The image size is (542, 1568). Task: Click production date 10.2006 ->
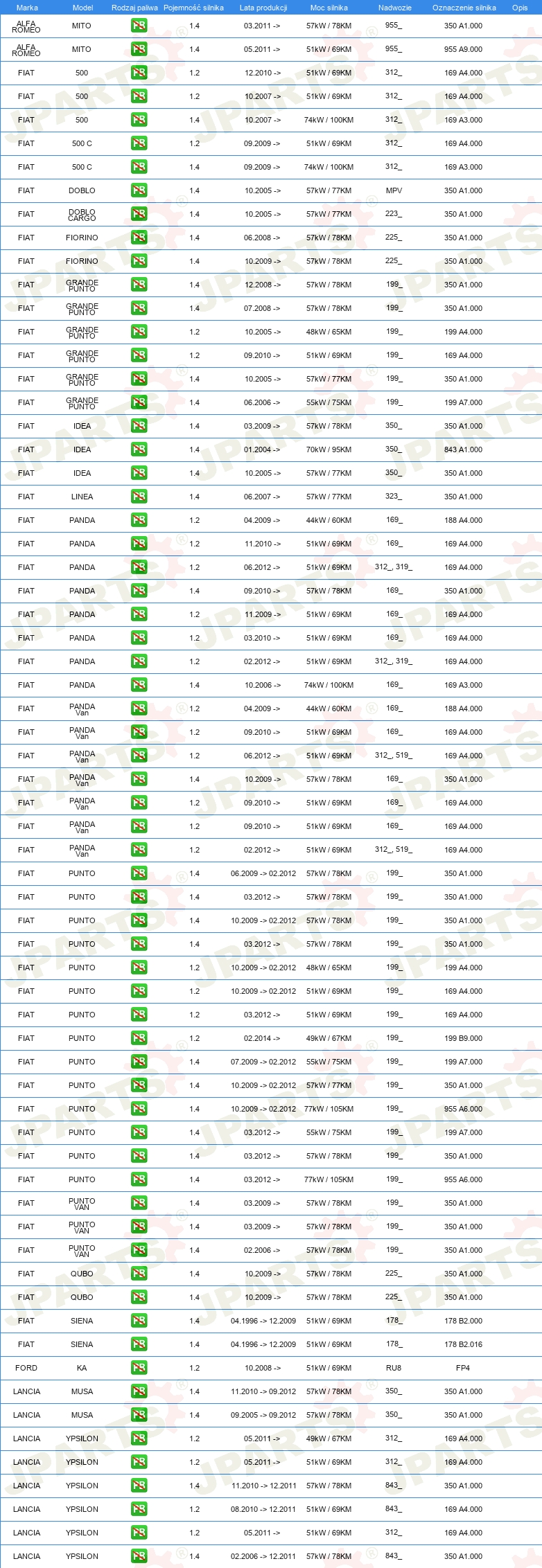pyautogui.click(x=262, y=685)
